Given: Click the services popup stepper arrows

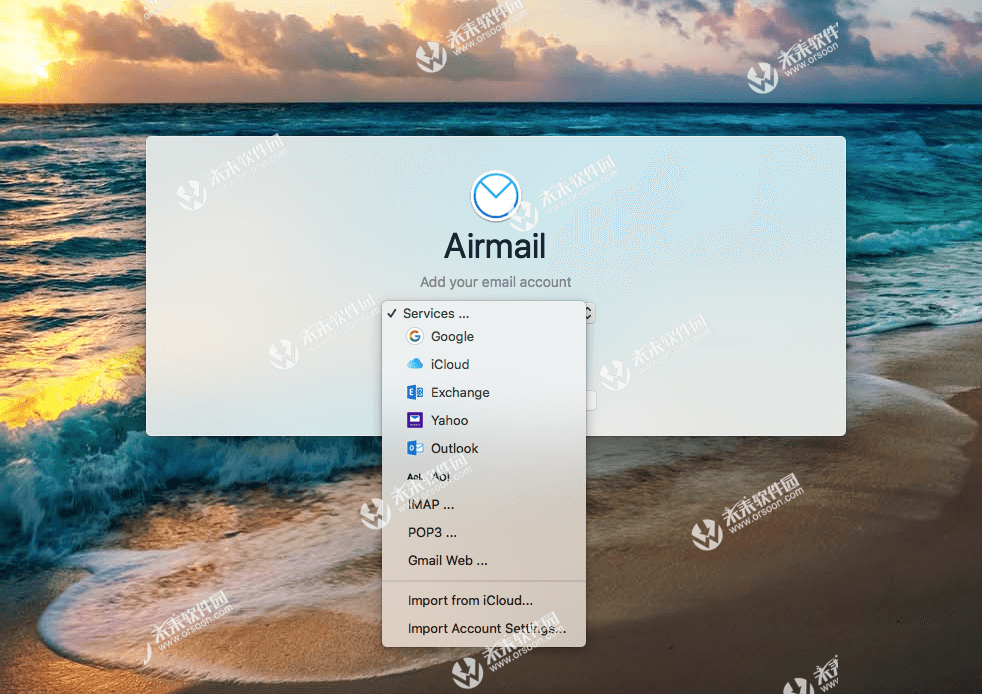Looking at the screenshot, I should tap(589, 313).
